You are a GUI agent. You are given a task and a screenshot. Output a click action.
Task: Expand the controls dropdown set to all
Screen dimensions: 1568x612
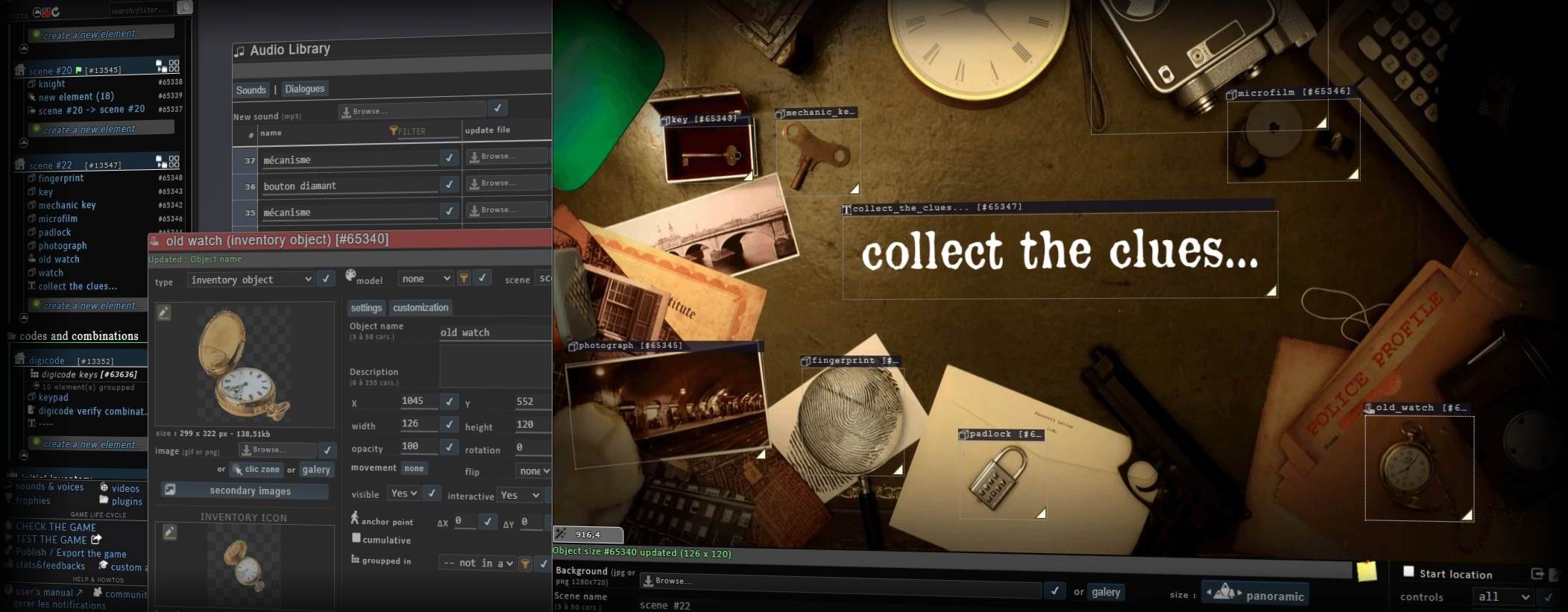click(1503, 596)
